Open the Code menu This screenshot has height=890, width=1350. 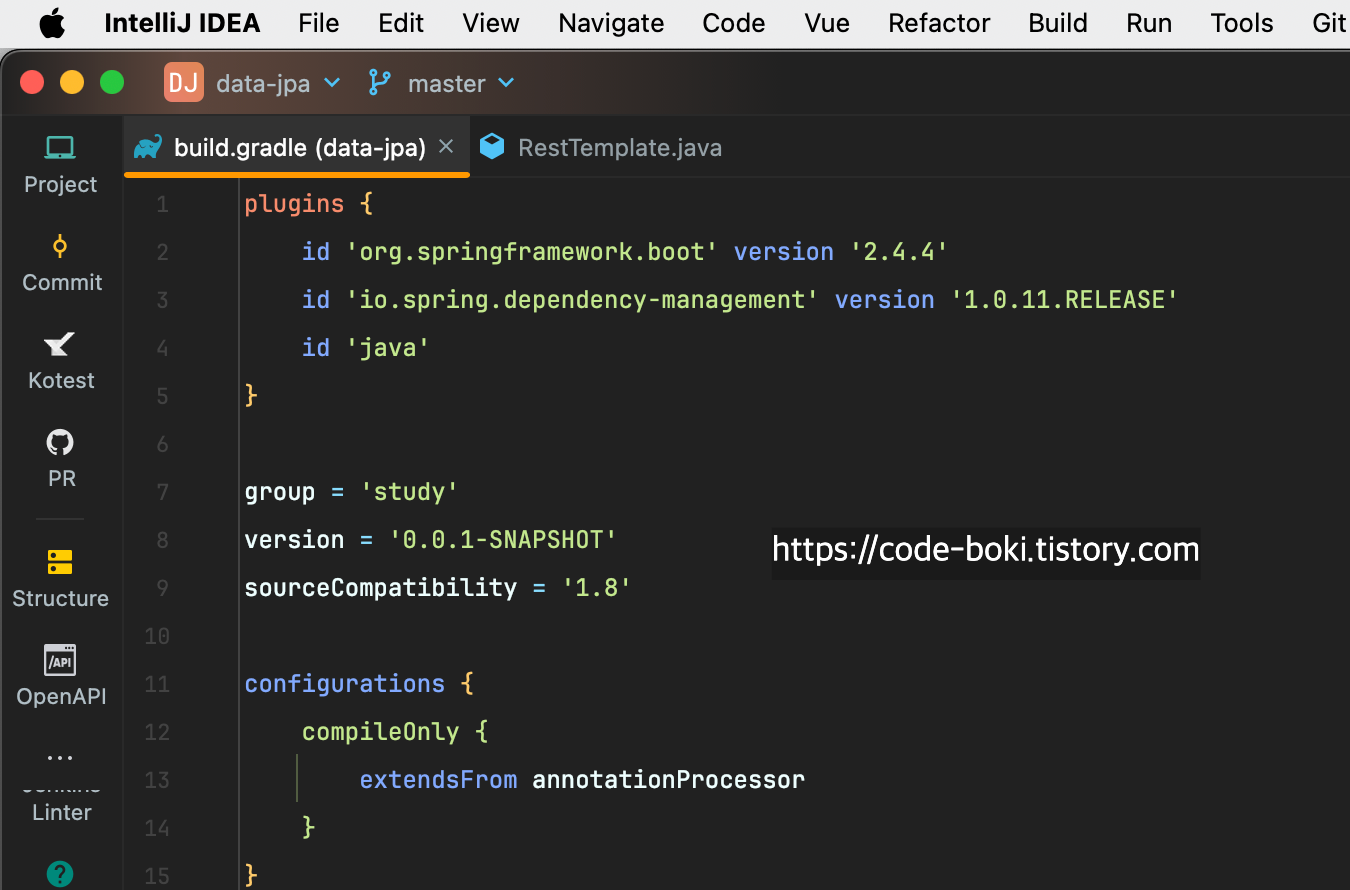pos(734,23)
